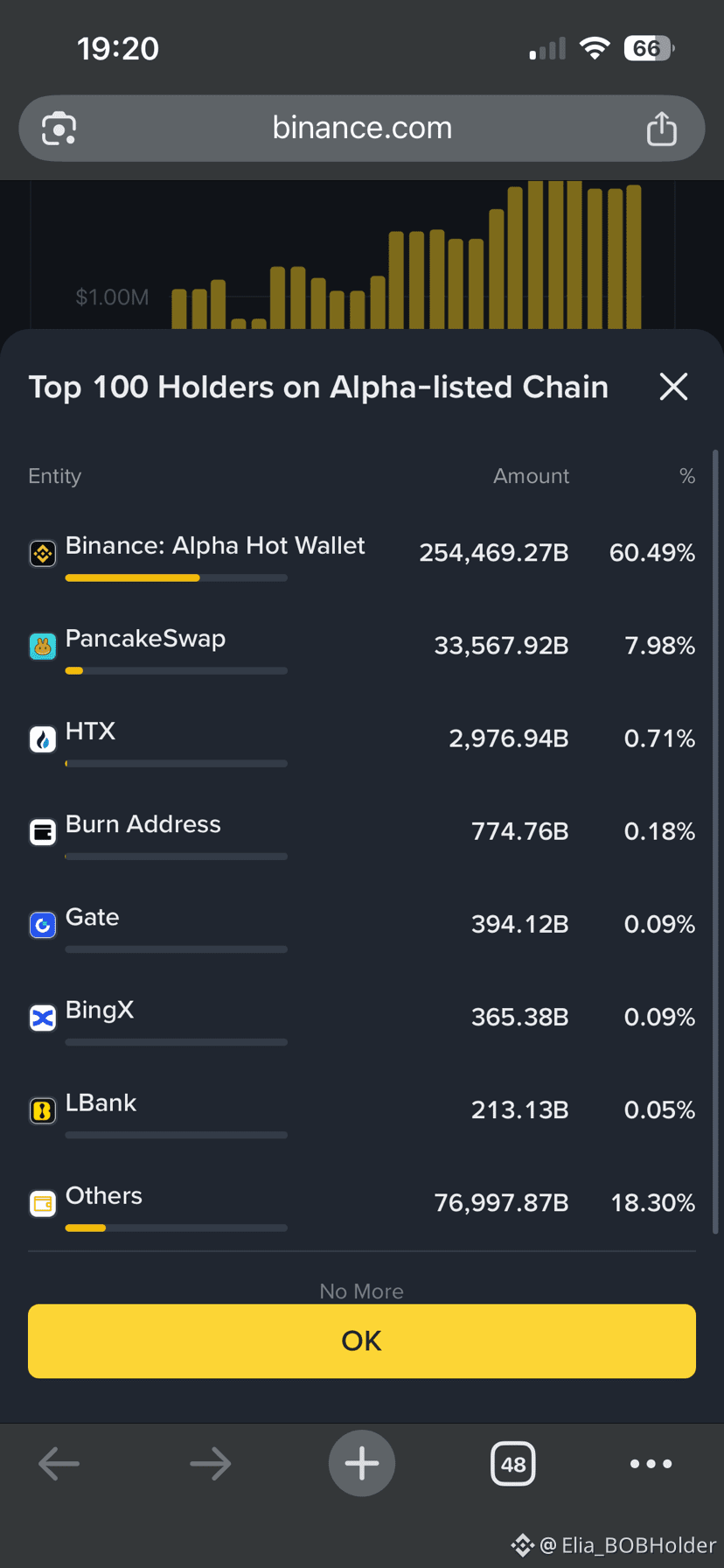Confirm with the yellow OK button
The height and width of the screenshot is (1568, 724).
(362, 1340)
